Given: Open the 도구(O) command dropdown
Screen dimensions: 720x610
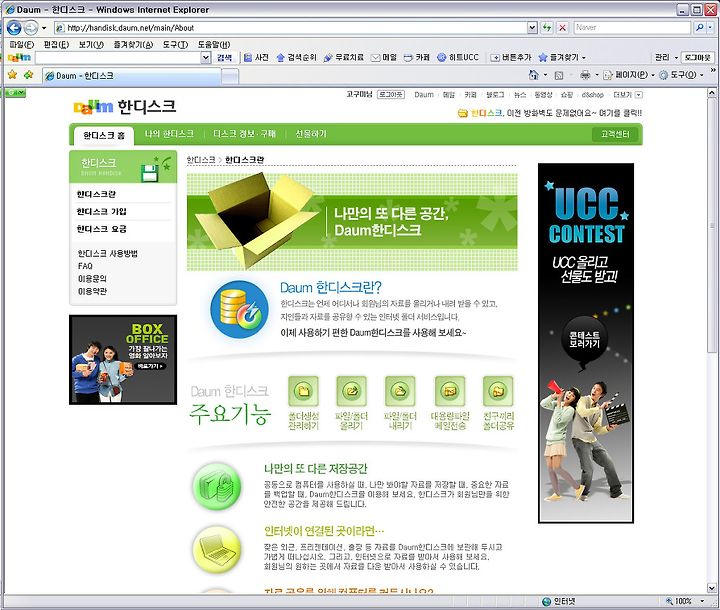Looking at the screenshot, I should (681, 75).
